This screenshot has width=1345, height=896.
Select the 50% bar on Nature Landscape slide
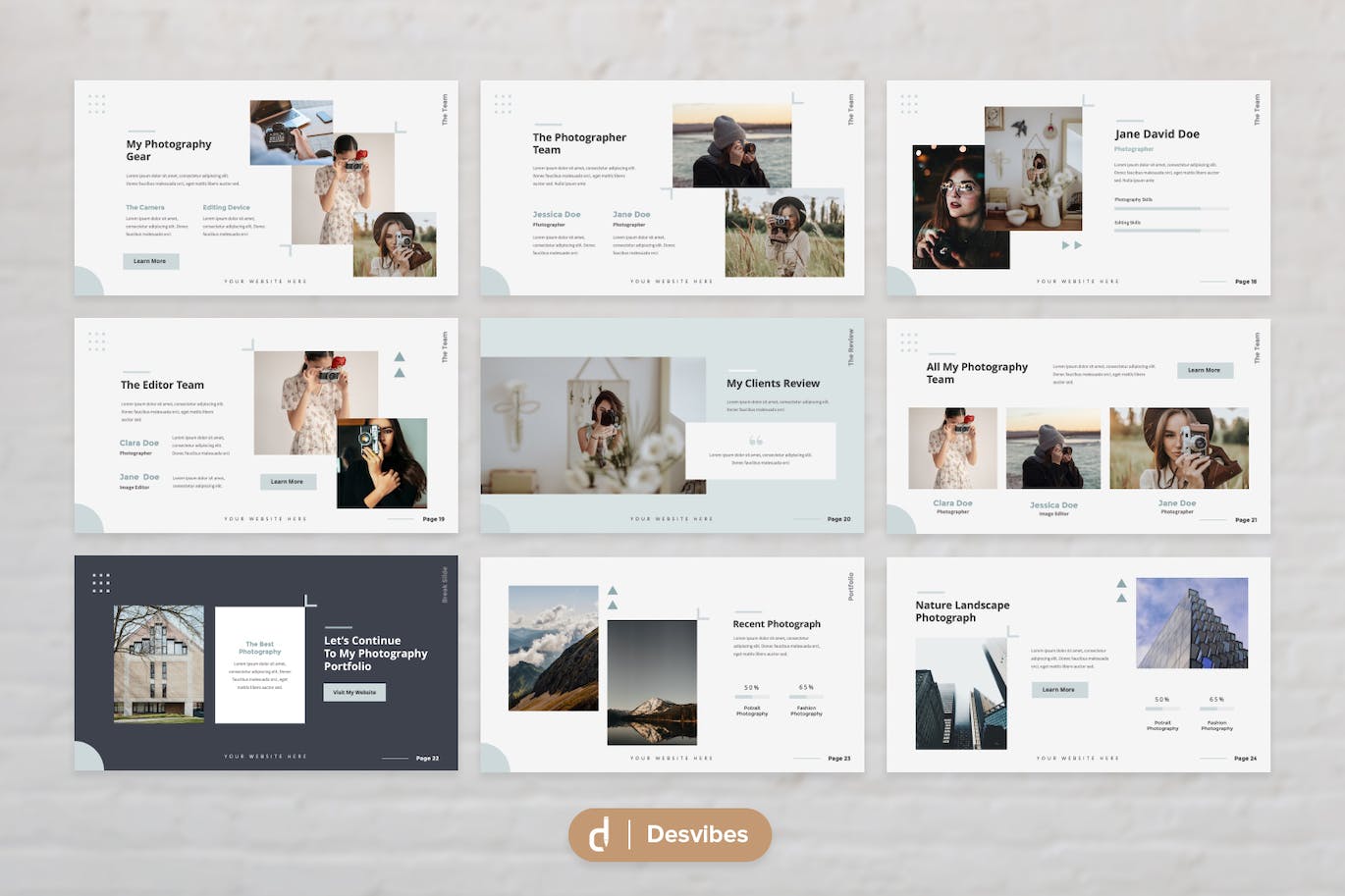click(1162, 709)
